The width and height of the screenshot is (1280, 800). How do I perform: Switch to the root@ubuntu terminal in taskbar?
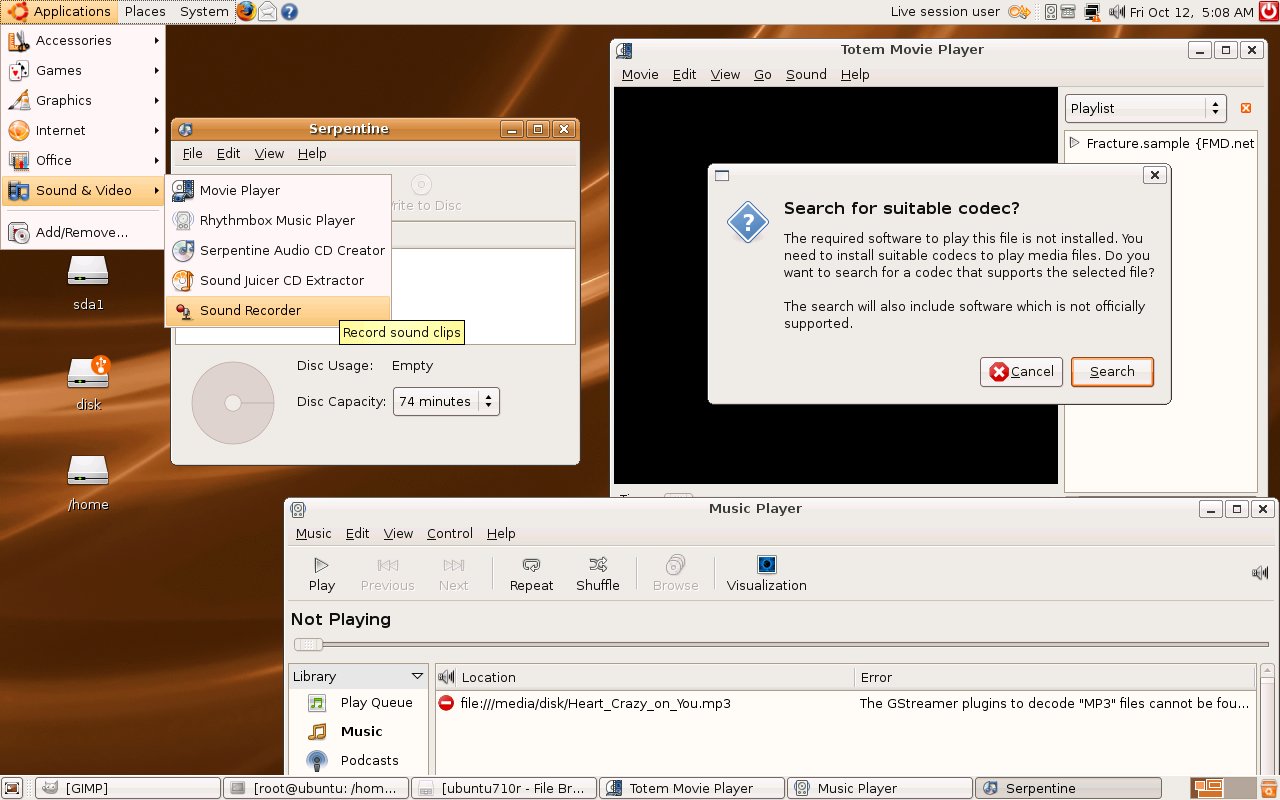(317, 788)
